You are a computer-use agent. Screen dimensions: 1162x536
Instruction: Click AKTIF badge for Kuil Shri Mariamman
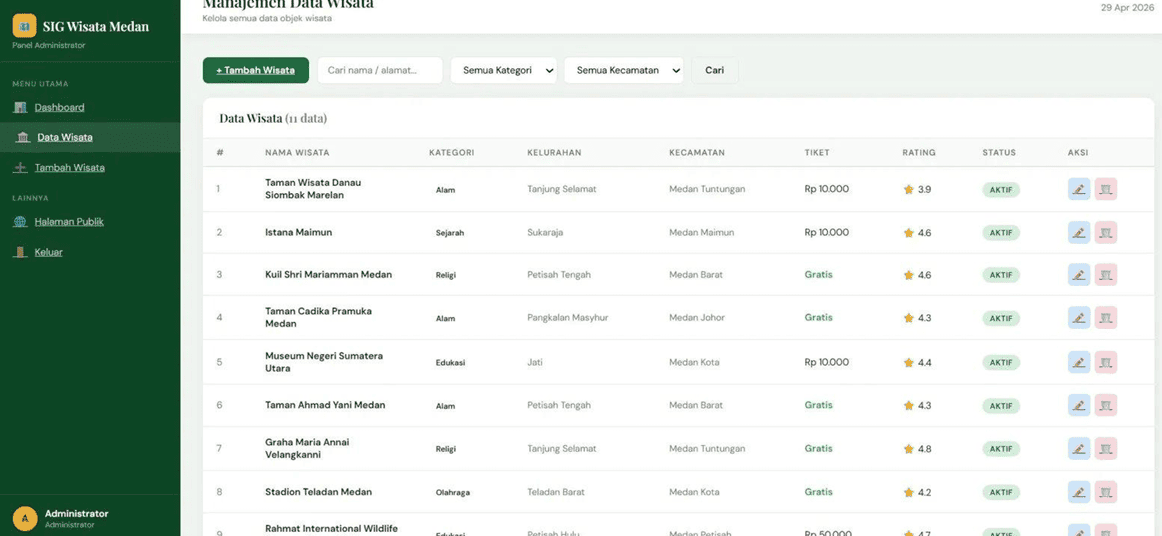click(x=1001, y=275)
